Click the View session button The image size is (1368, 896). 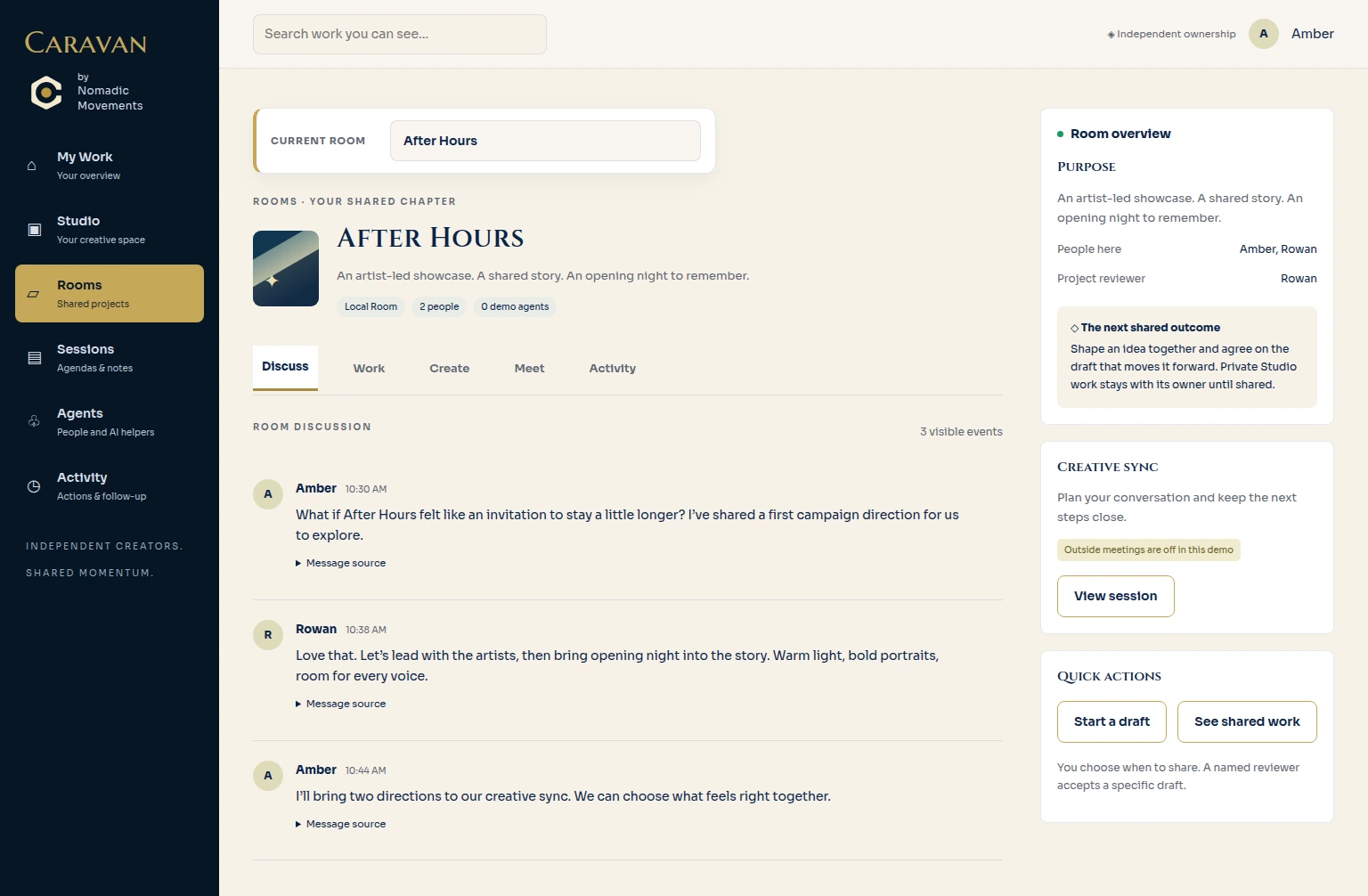point(1115,596)
